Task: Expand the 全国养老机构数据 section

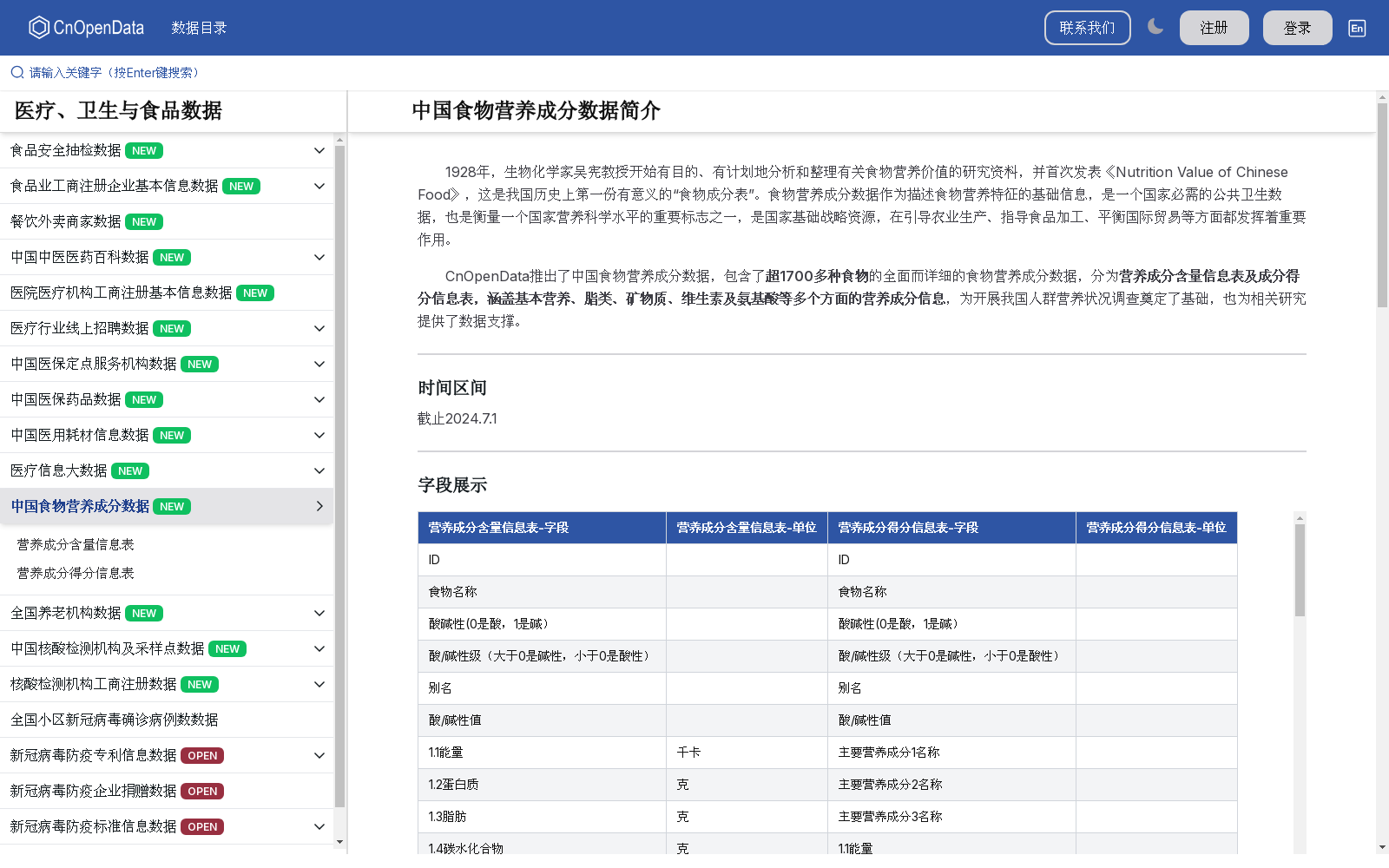Action: pyautogui.click(x=319, y=613)
